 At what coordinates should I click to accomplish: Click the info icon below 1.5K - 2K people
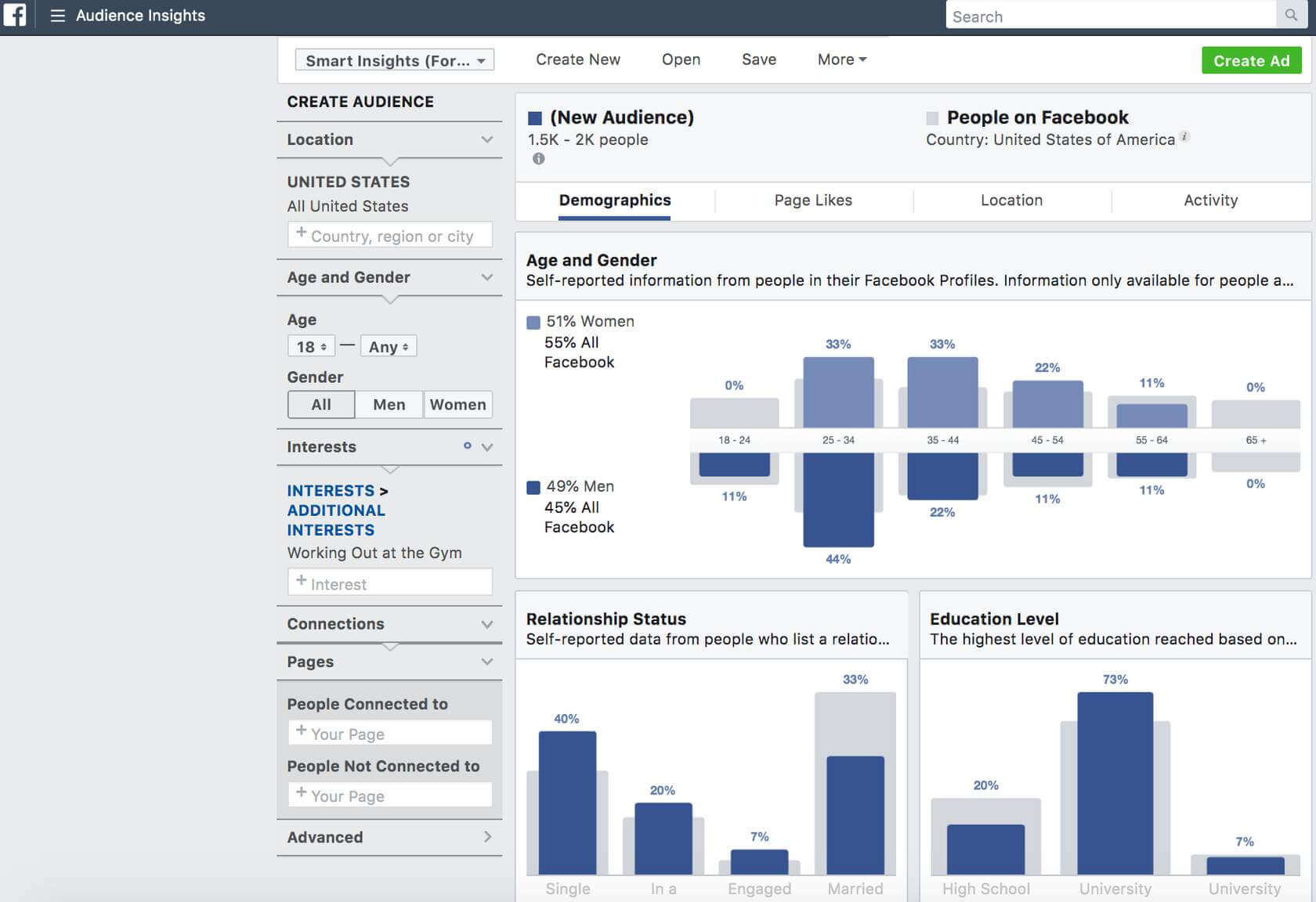click(x=538, y=159)
